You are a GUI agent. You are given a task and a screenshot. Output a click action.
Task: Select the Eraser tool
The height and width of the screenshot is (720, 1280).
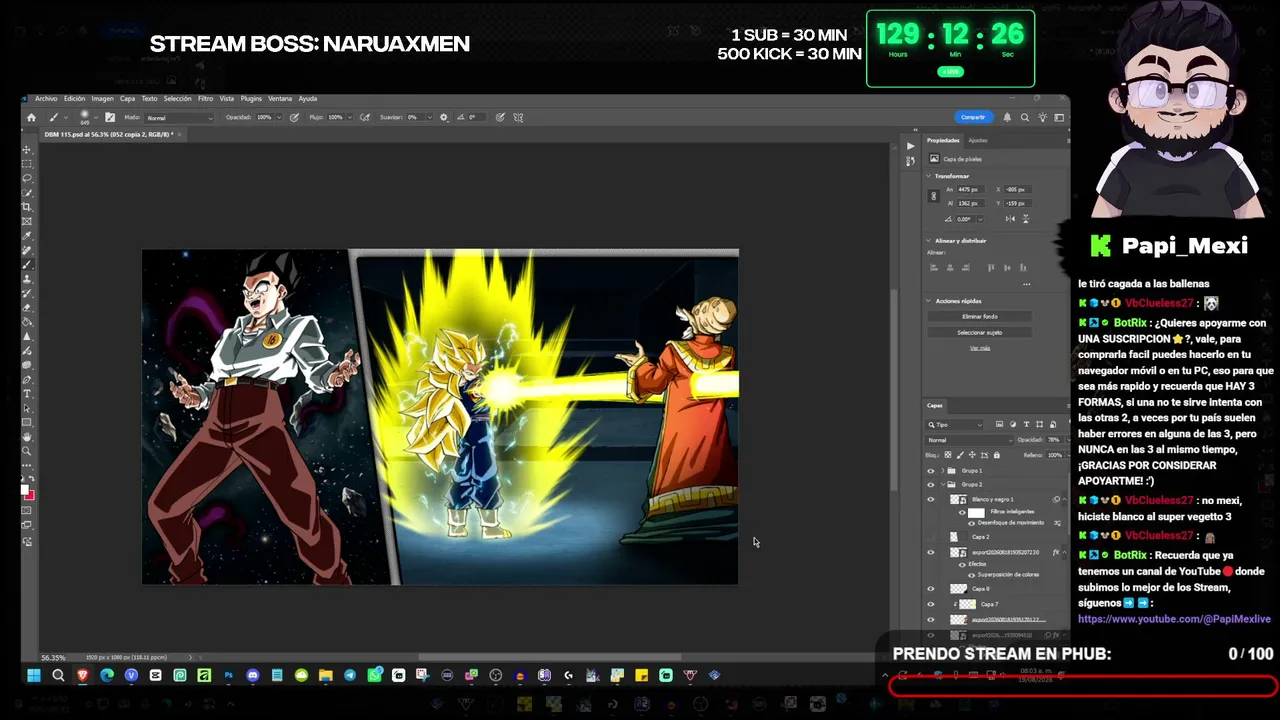coord(27,308)
